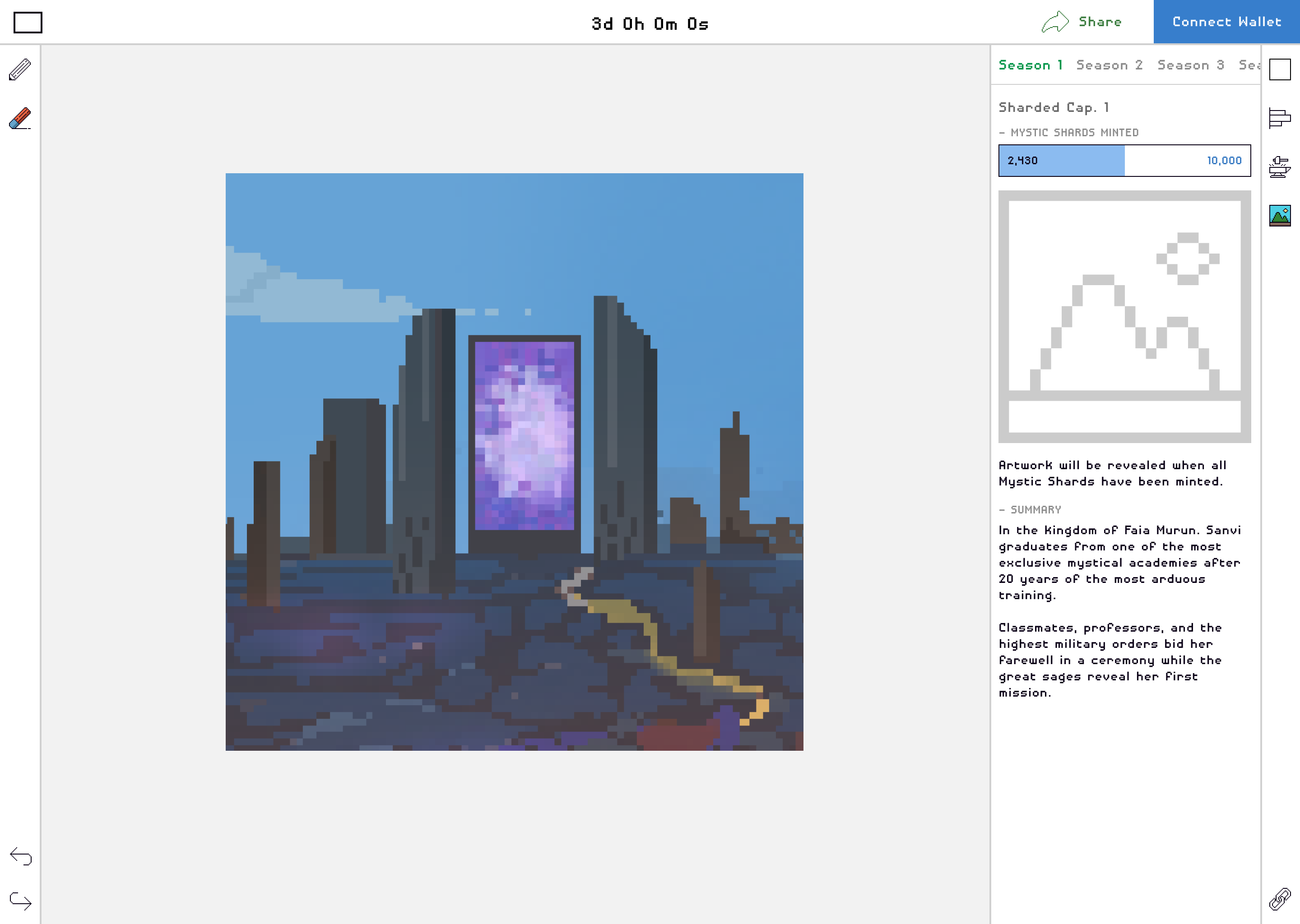This screenshot has height=924, width=1300.
Task: Click the Share text link
Action: click(1100, 22)
